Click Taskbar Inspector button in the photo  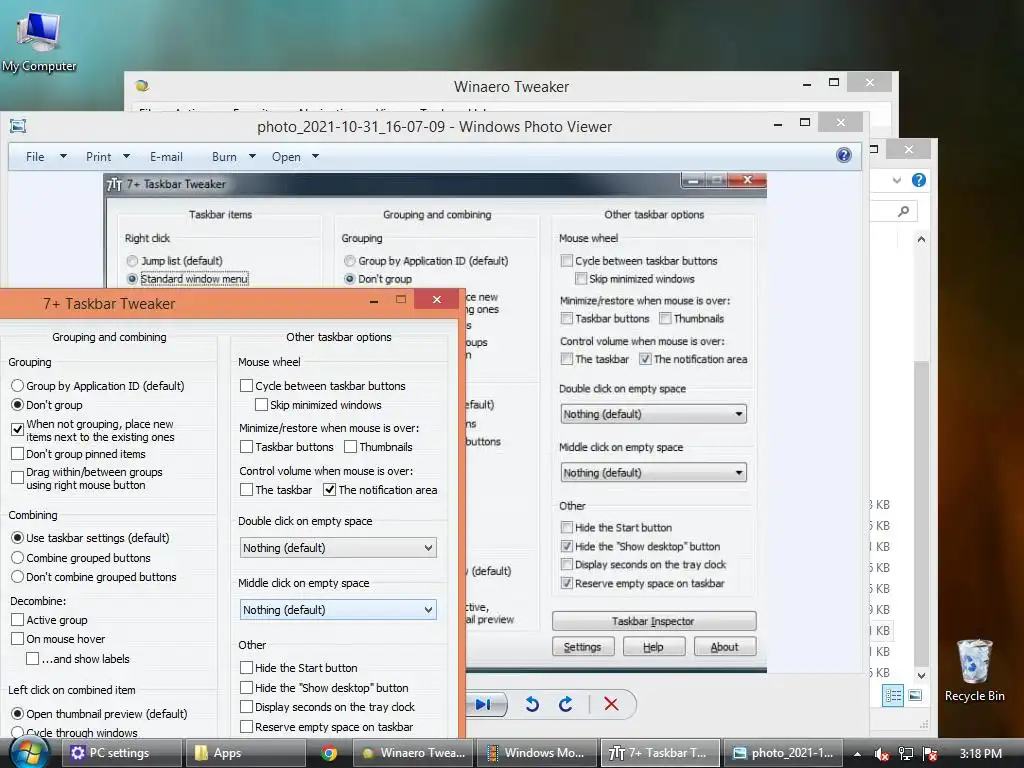(654, 621)
